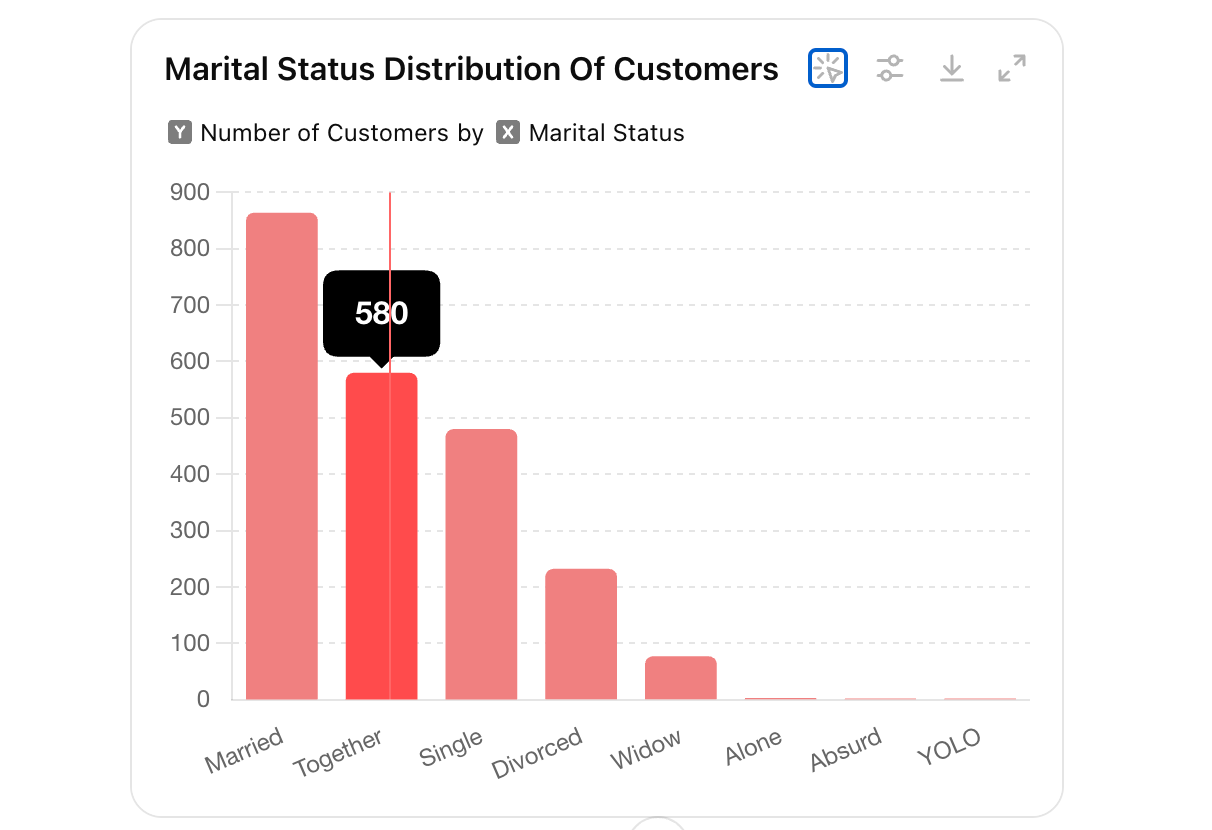Screen dimensions: 1212x830
Task: Click the X axis badge icon
Action: (508, 133)
